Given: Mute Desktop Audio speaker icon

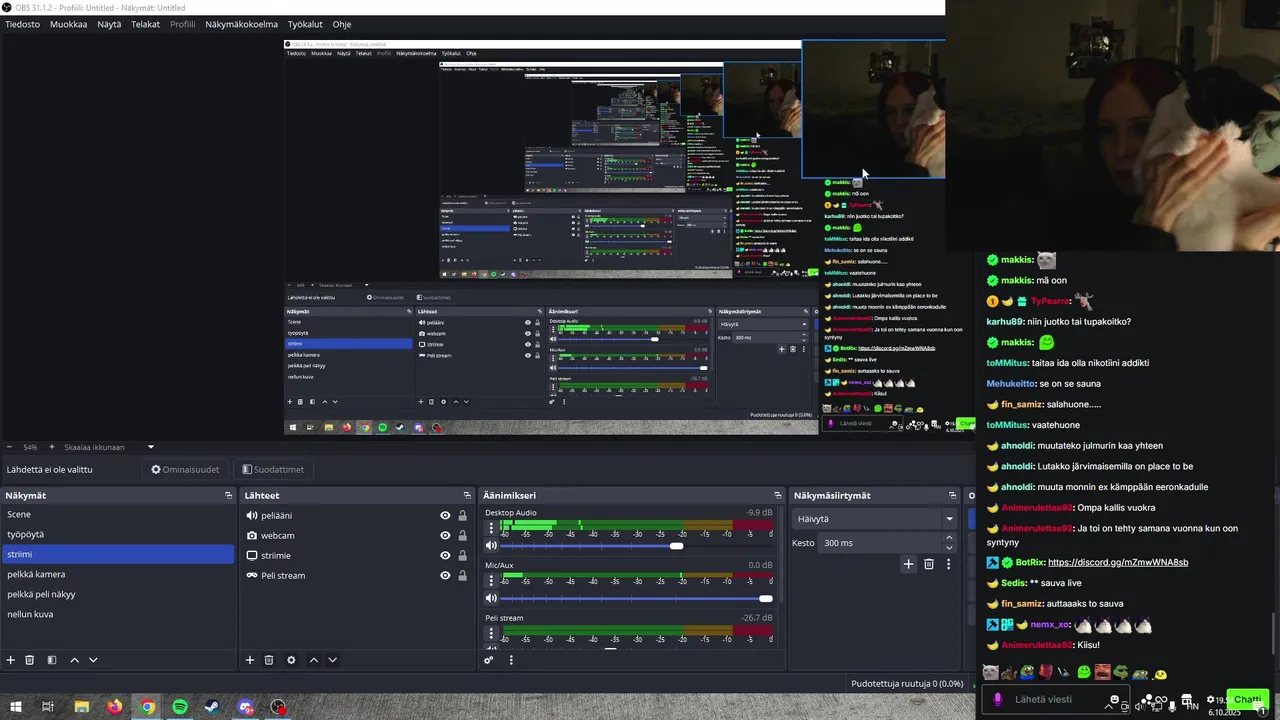Looking at the screenshot, I should tap(491, 545).
